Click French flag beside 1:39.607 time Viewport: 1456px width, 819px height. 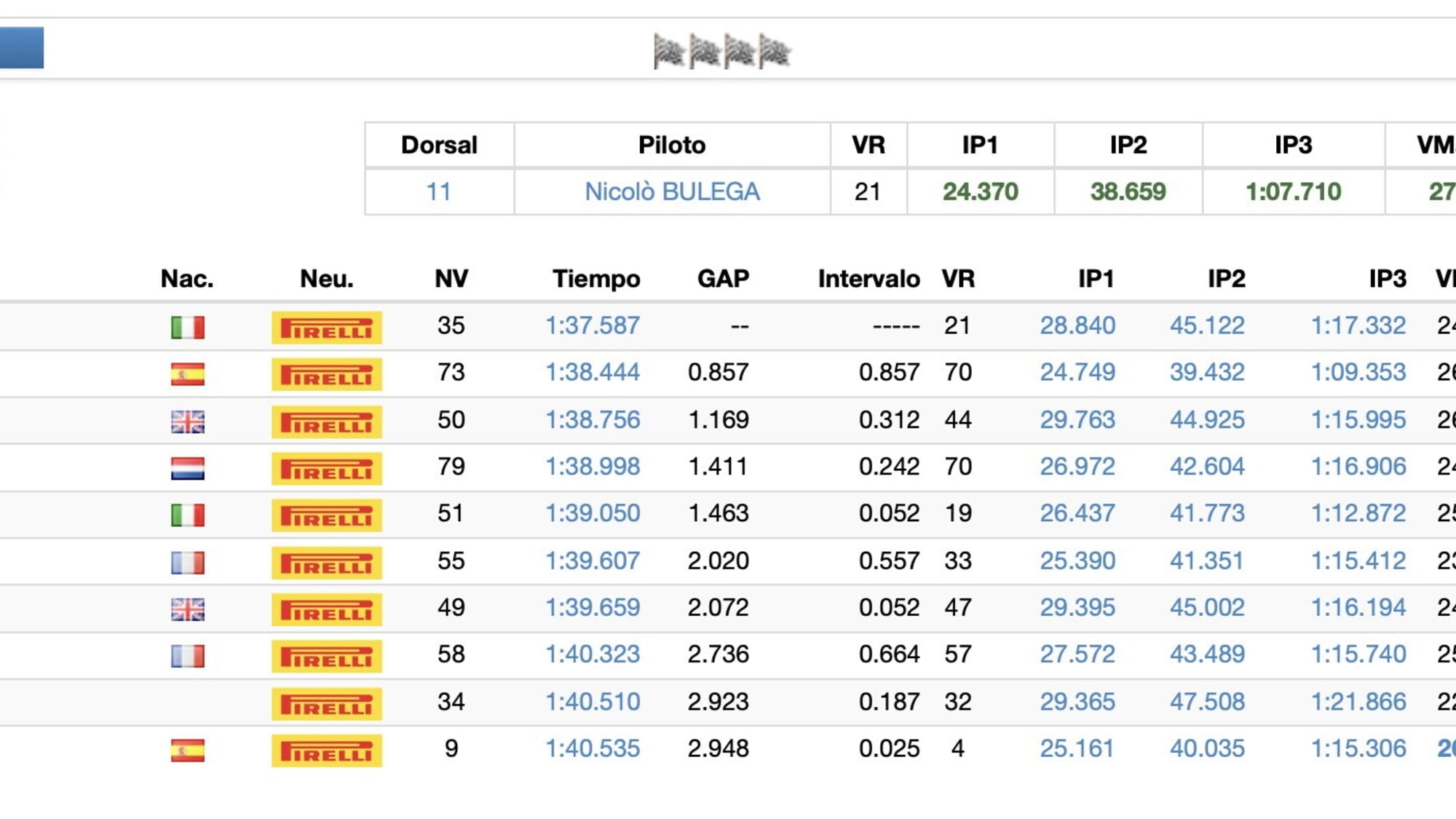[187, 562]
